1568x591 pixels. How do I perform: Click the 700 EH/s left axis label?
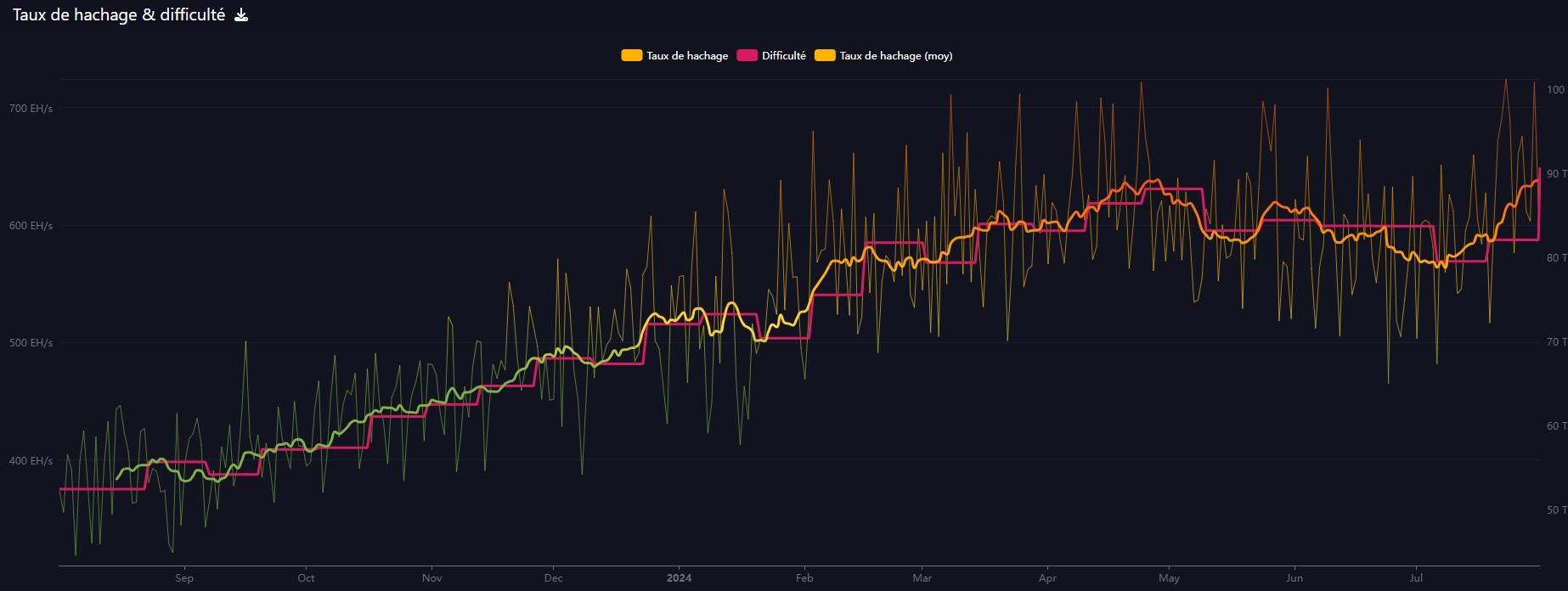31,109
